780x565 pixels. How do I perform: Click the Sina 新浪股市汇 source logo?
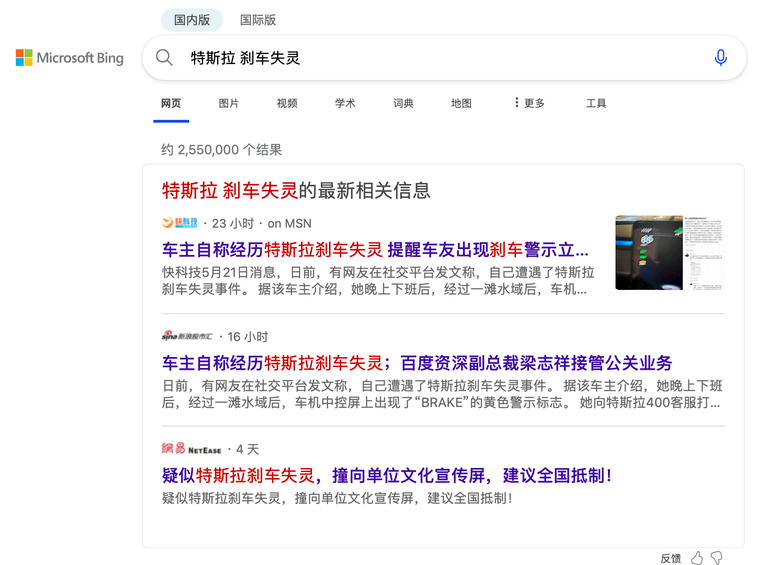[x=187, y=336]
